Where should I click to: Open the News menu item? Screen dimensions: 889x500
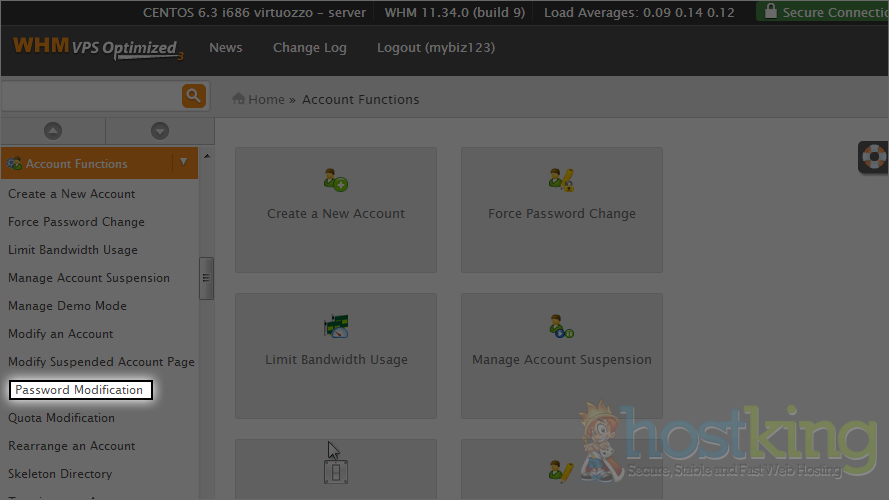click(225, 48)
